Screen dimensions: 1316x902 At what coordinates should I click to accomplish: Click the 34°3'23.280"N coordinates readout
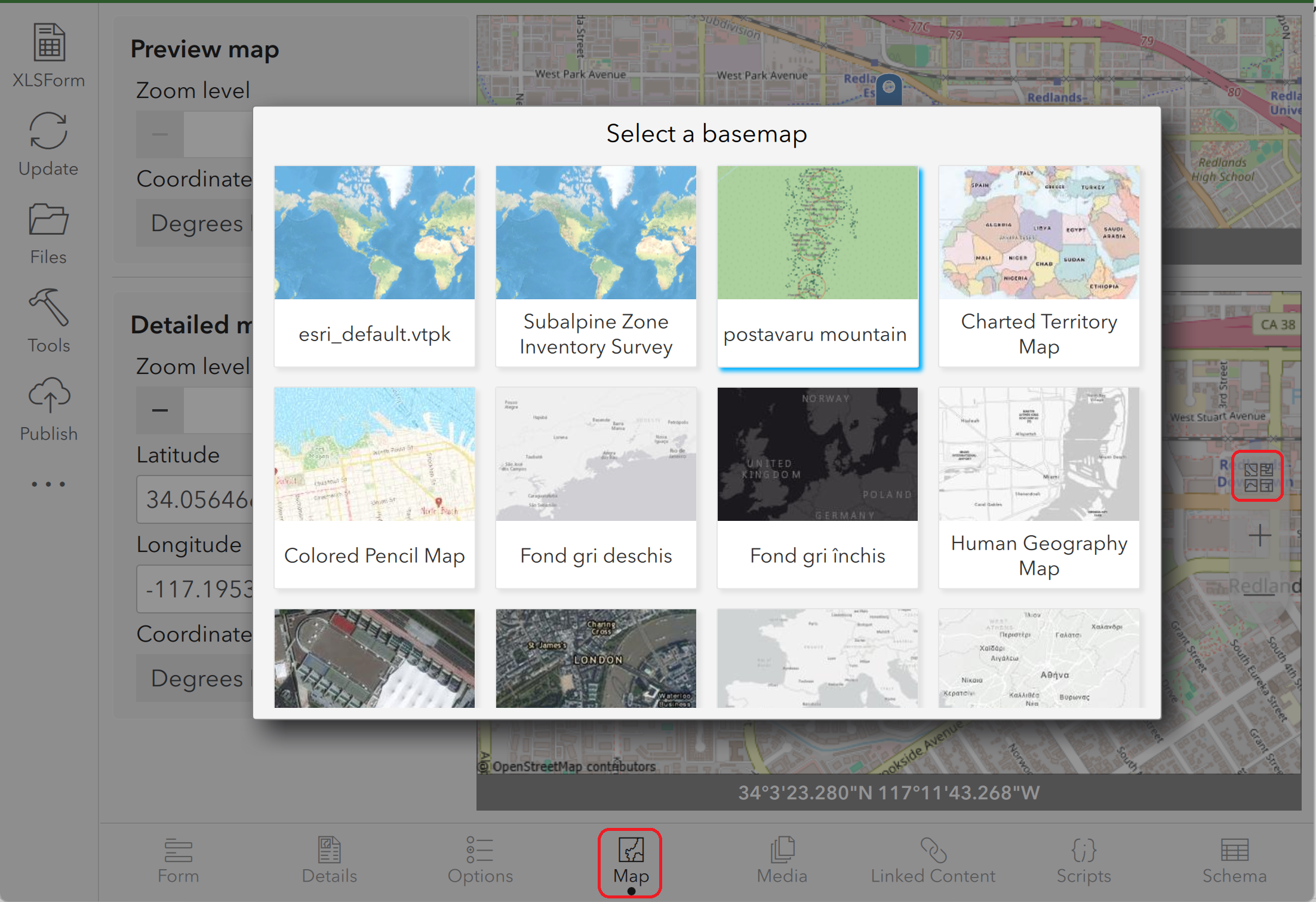coord(888,793)
